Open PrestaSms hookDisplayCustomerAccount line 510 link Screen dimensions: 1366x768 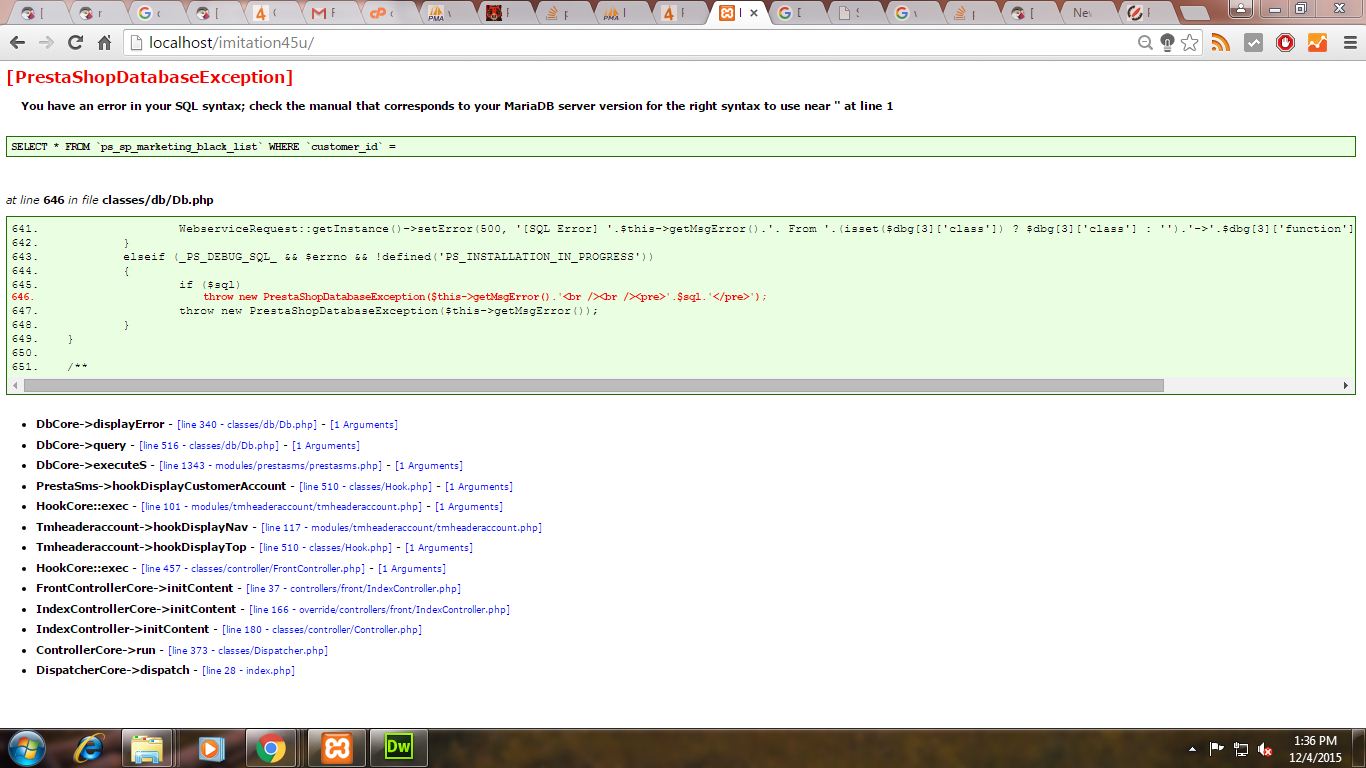[x=366, y=487]
